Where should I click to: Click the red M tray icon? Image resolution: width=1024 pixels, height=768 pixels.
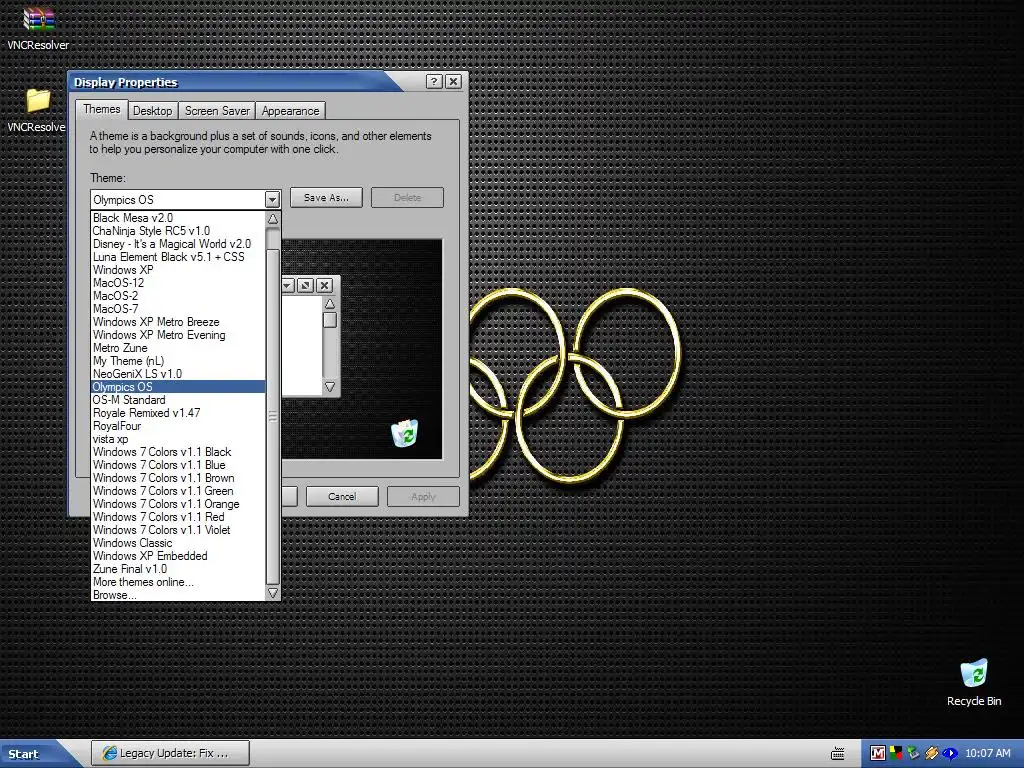pos(878,754)
